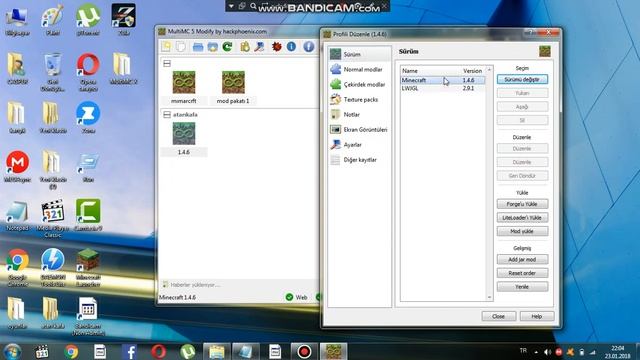Click the Yenile button
Screen dimensions: 640x360
click(x=522, y=287)
